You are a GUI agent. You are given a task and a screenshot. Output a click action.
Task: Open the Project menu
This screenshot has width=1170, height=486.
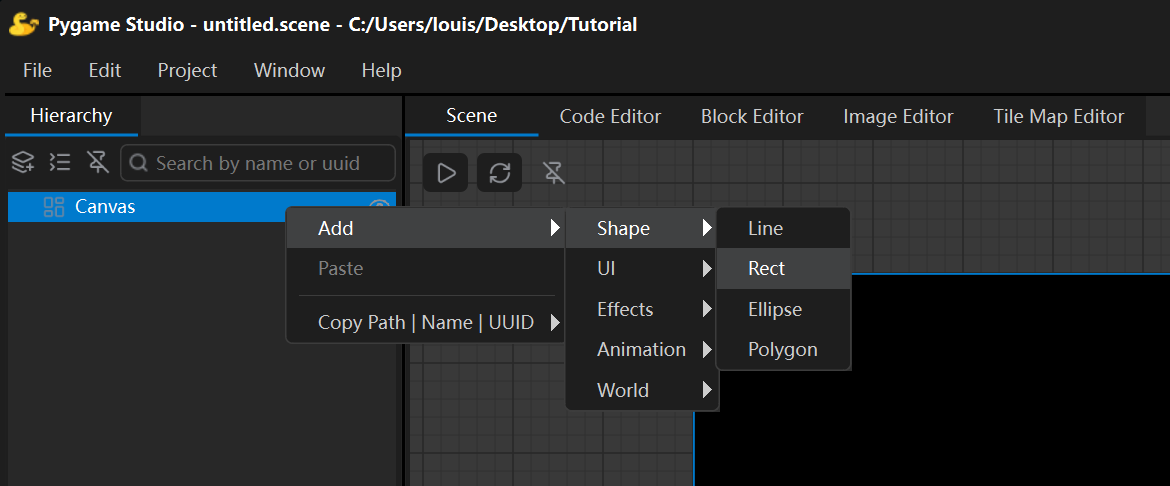(187, 71)
